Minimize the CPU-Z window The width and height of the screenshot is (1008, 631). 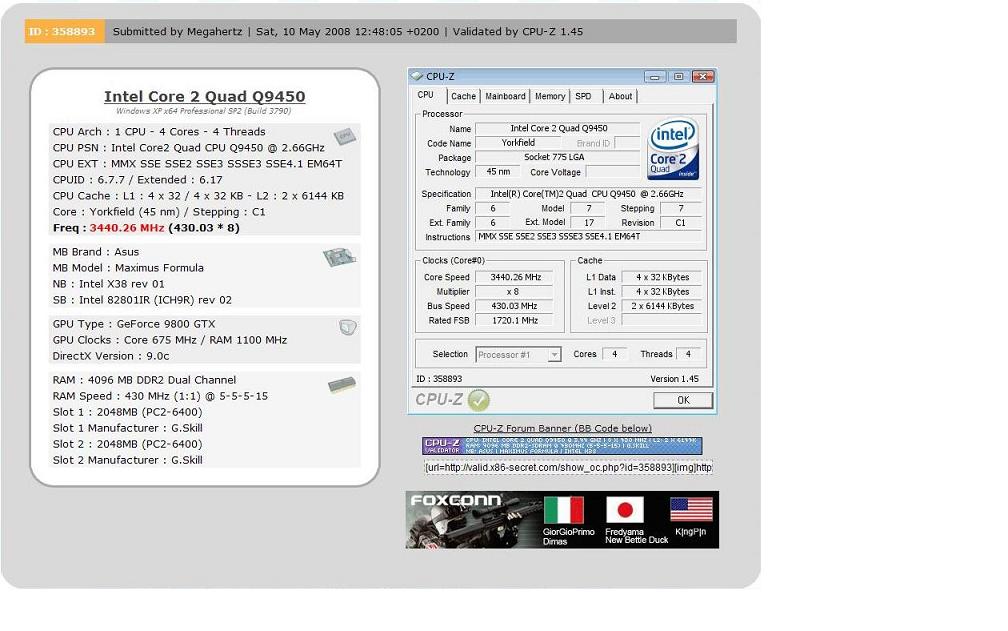[x=654, y=76]
